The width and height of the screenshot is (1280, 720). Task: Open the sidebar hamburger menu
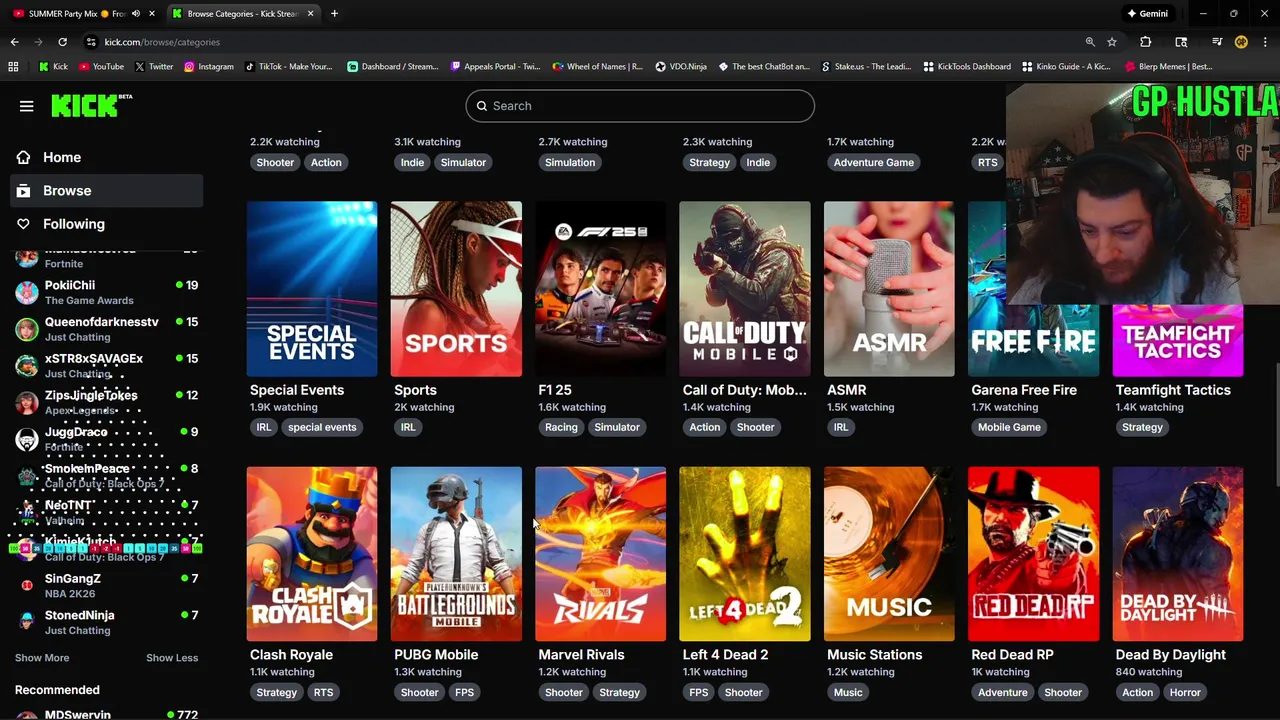[x=27, y=106]
